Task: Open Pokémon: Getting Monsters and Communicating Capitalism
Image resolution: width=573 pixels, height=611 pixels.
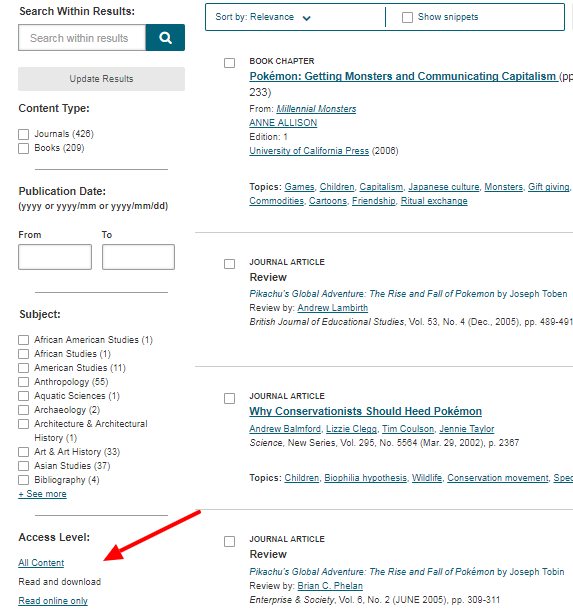Action: pyautogui.click(x=403, y=76)
